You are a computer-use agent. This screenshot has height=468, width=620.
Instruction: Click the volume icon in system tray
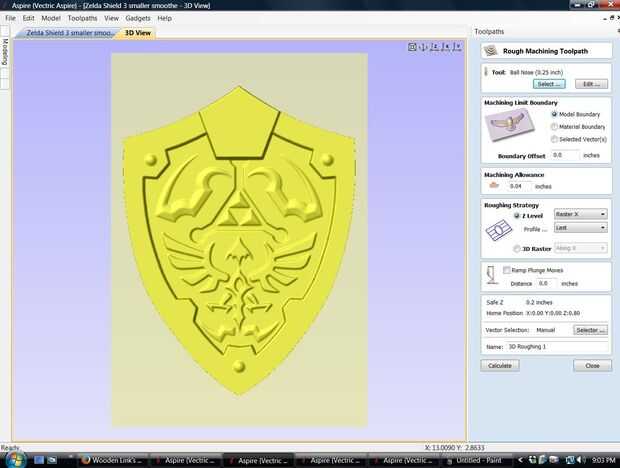[581, 460]
